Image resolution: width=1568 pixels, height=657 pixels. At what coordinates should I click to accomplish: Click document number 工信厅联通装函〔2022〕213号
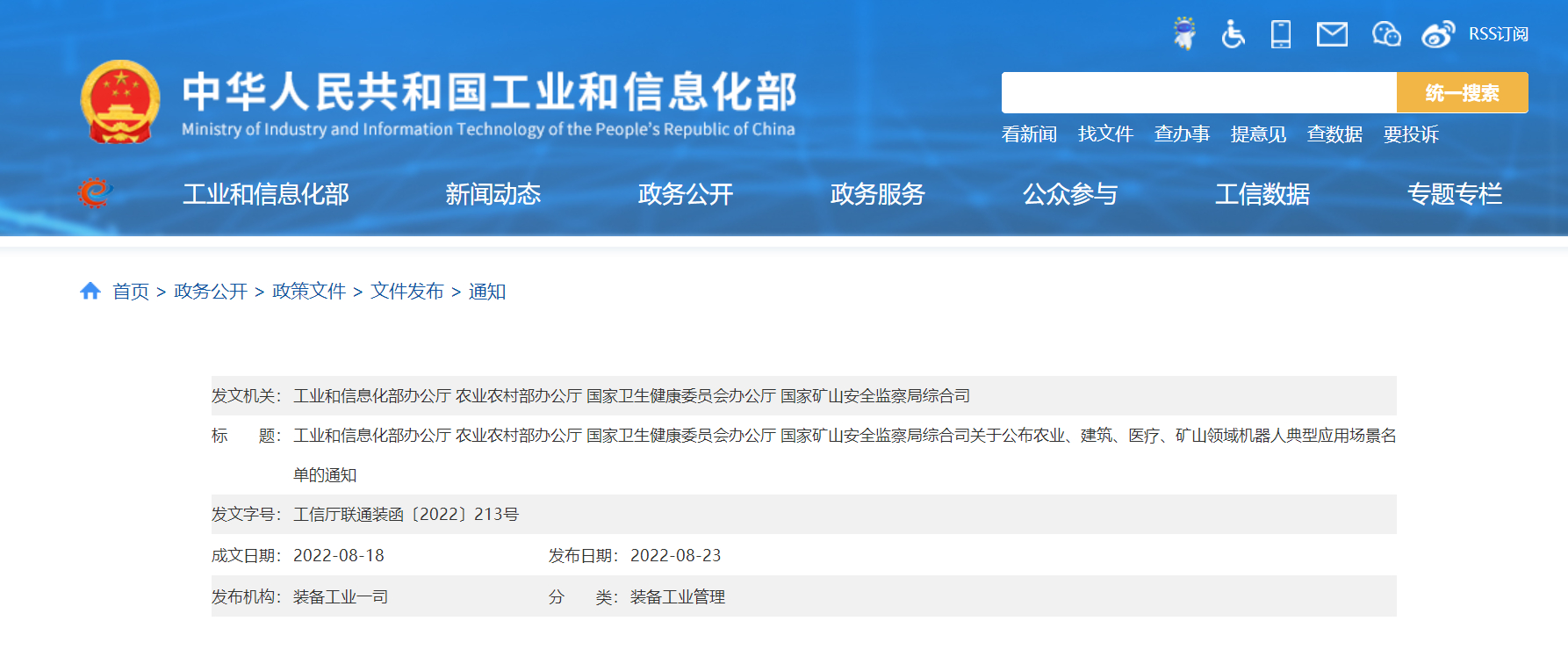pos(406,515)
